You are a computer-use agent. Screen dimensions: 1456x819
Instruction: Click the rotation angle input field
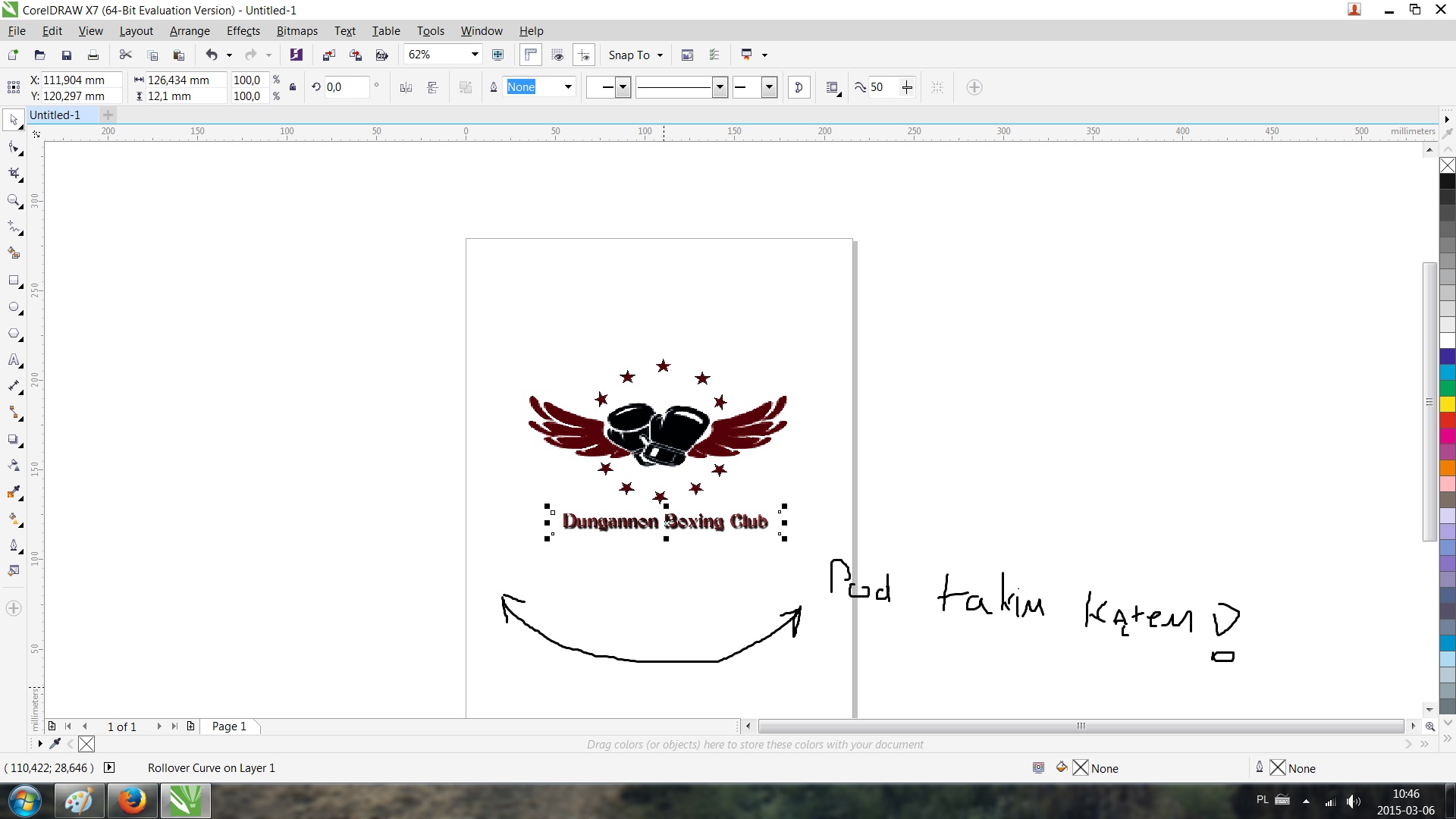(345, 87)
